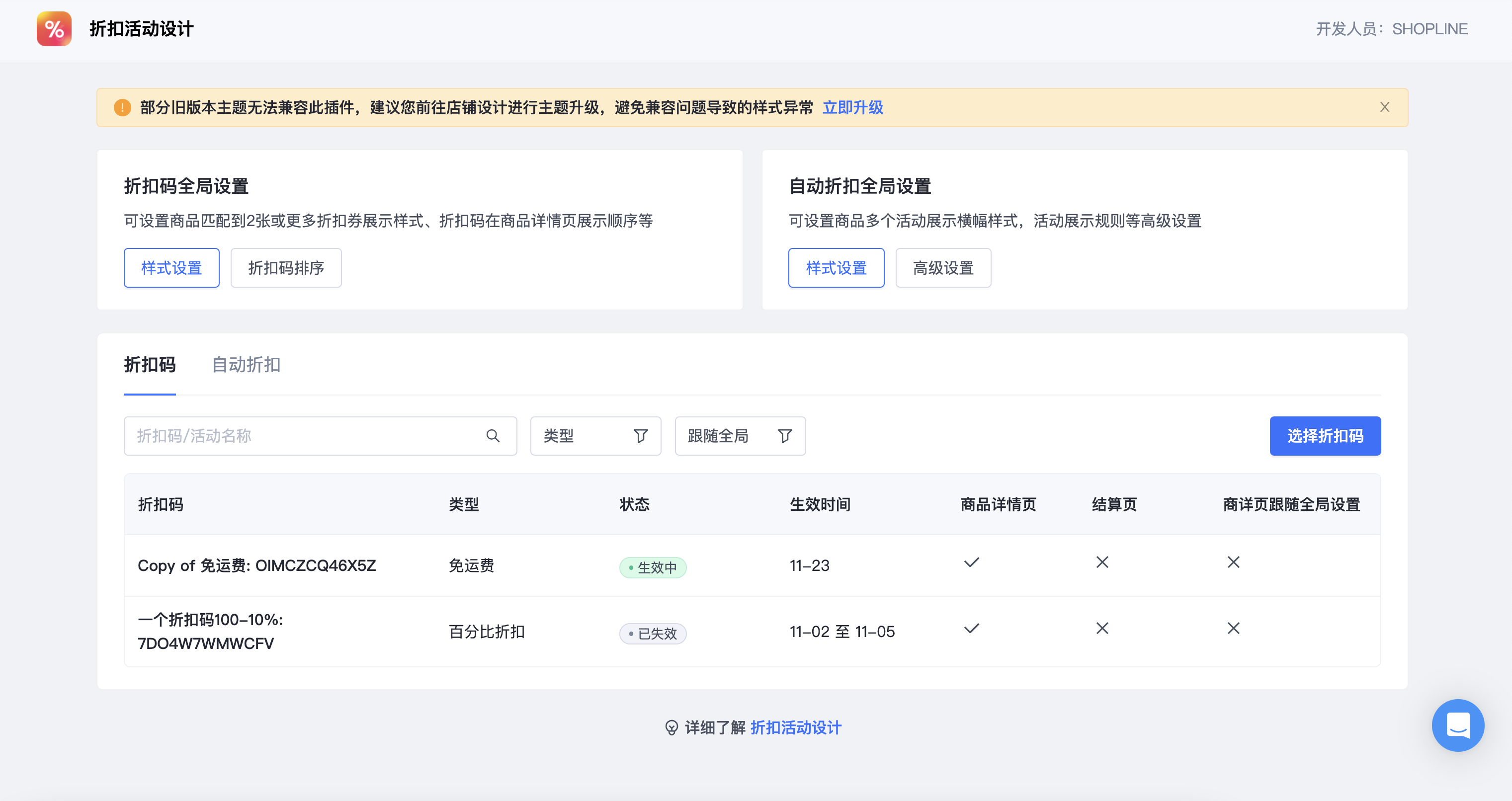This screenshot has height=801, width=1512.
Task: Click the 商品详情页 checkmark for the 免运费 row
Action: pyautogui.click(x=971, y=562)
